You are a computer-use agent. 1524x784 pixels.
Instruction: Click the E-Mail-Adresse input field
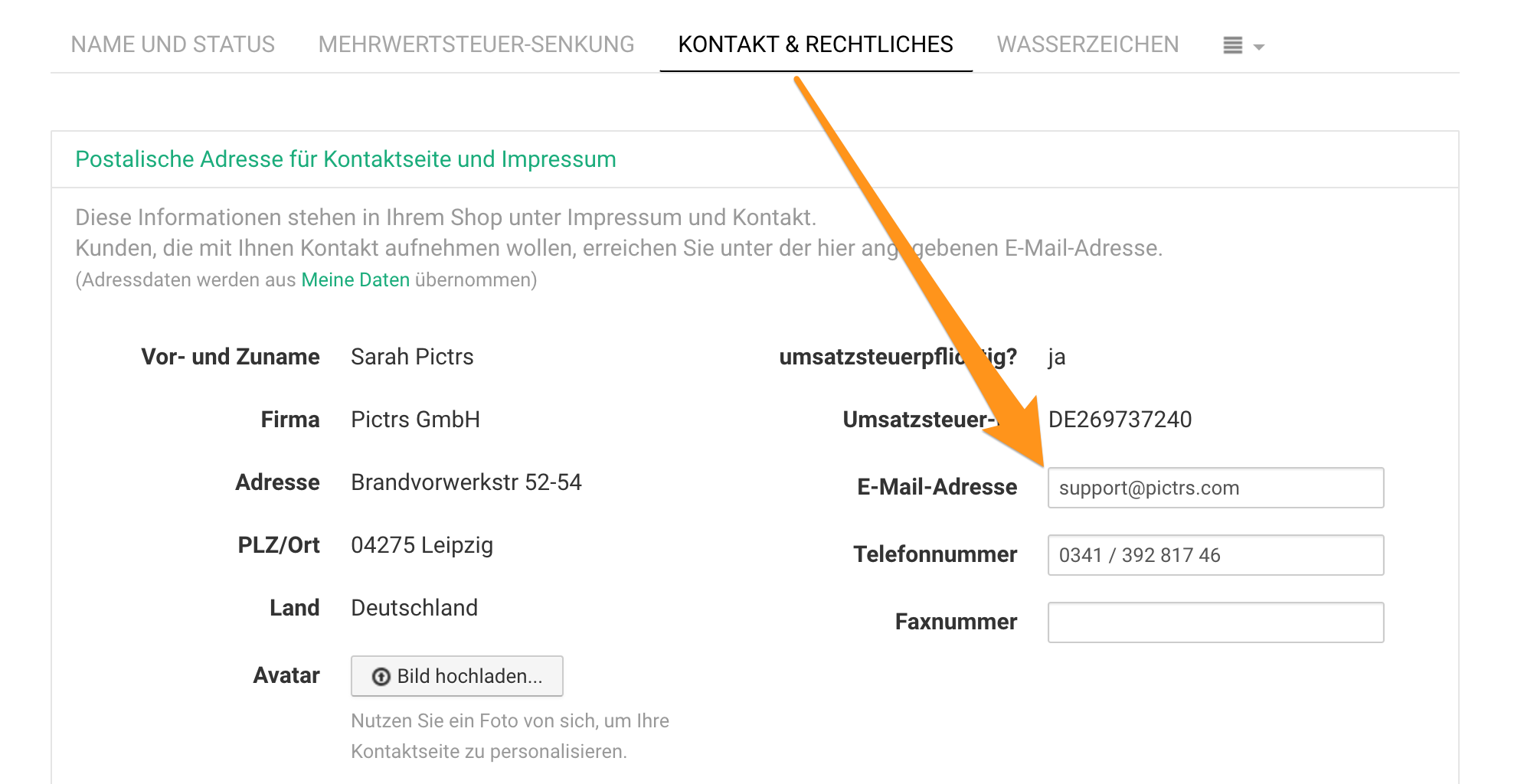click(1215, 488)
